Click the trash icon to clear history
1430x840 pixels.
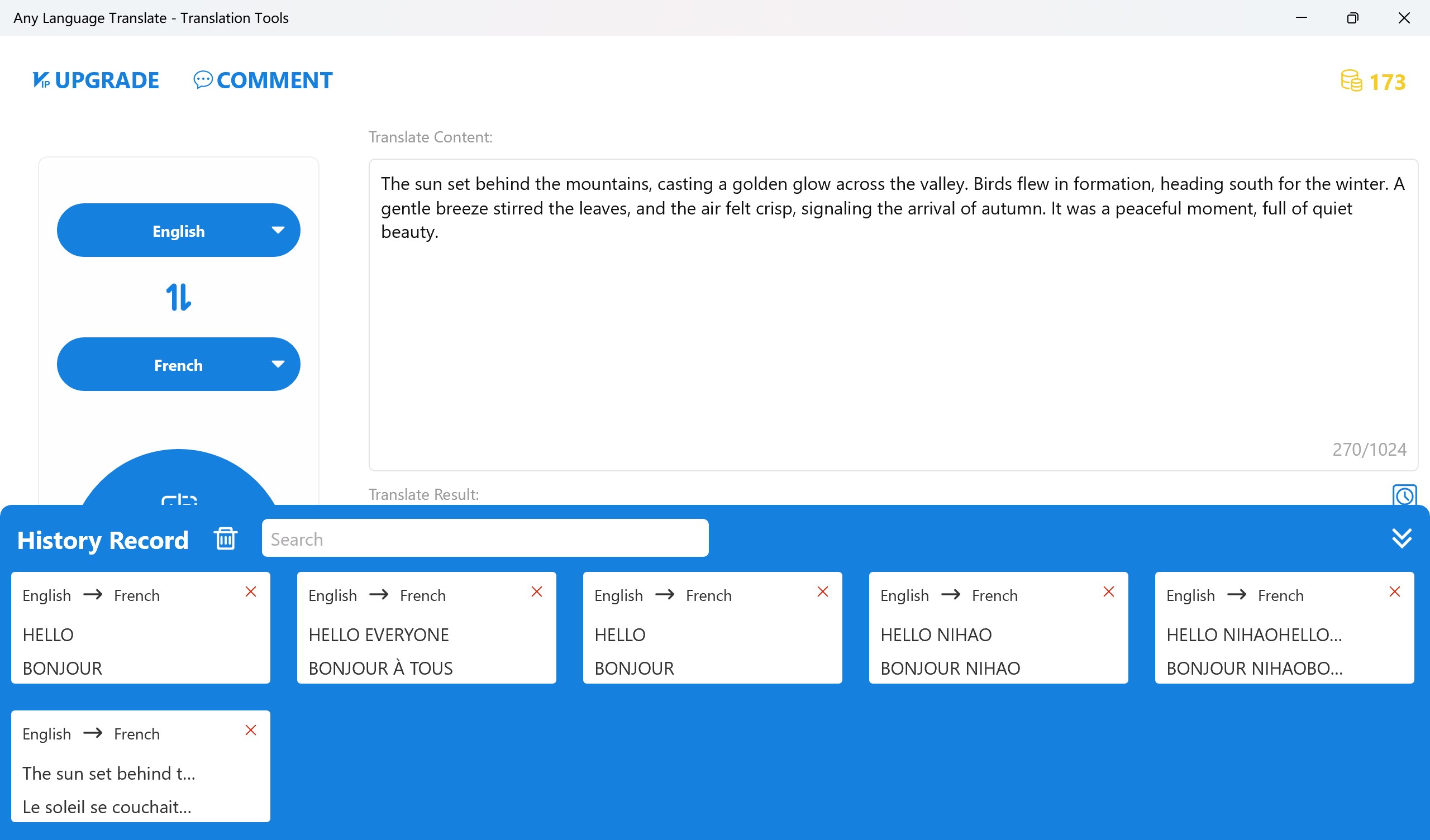(225, 538)
